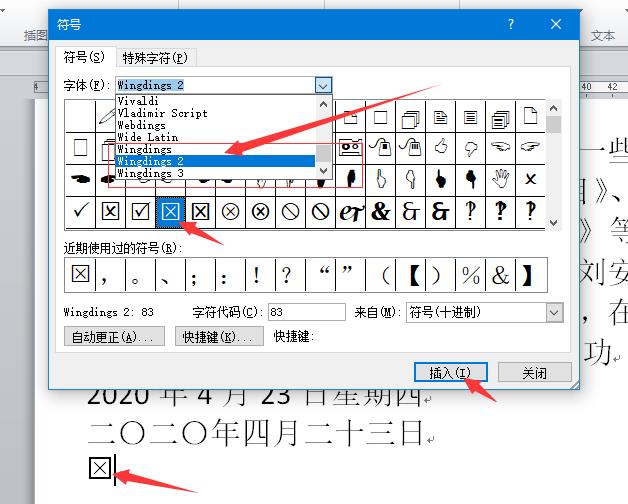Click the highlighted boxed X symbol
The image size is (628, 504).
click(171, 211)
